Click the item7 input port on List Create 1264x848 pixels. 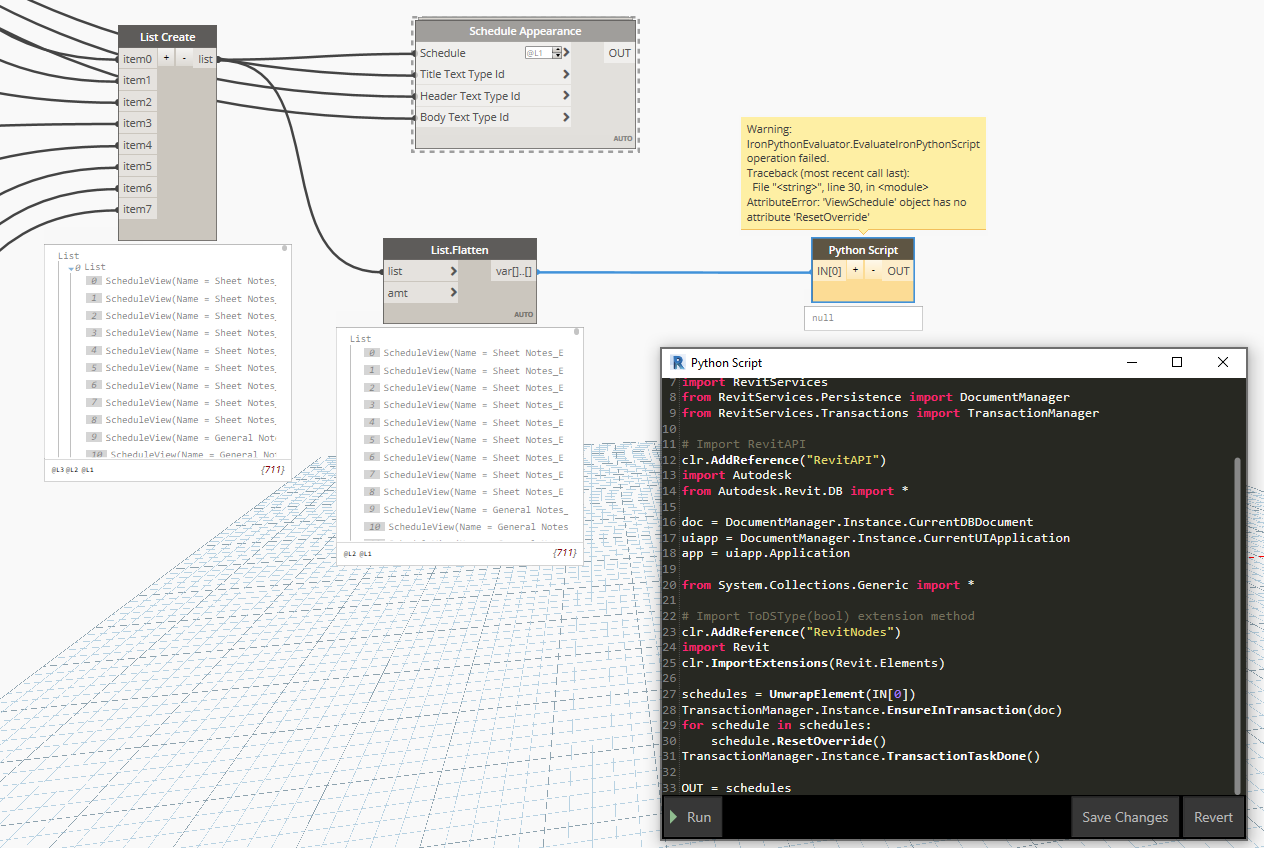point(137,209)
